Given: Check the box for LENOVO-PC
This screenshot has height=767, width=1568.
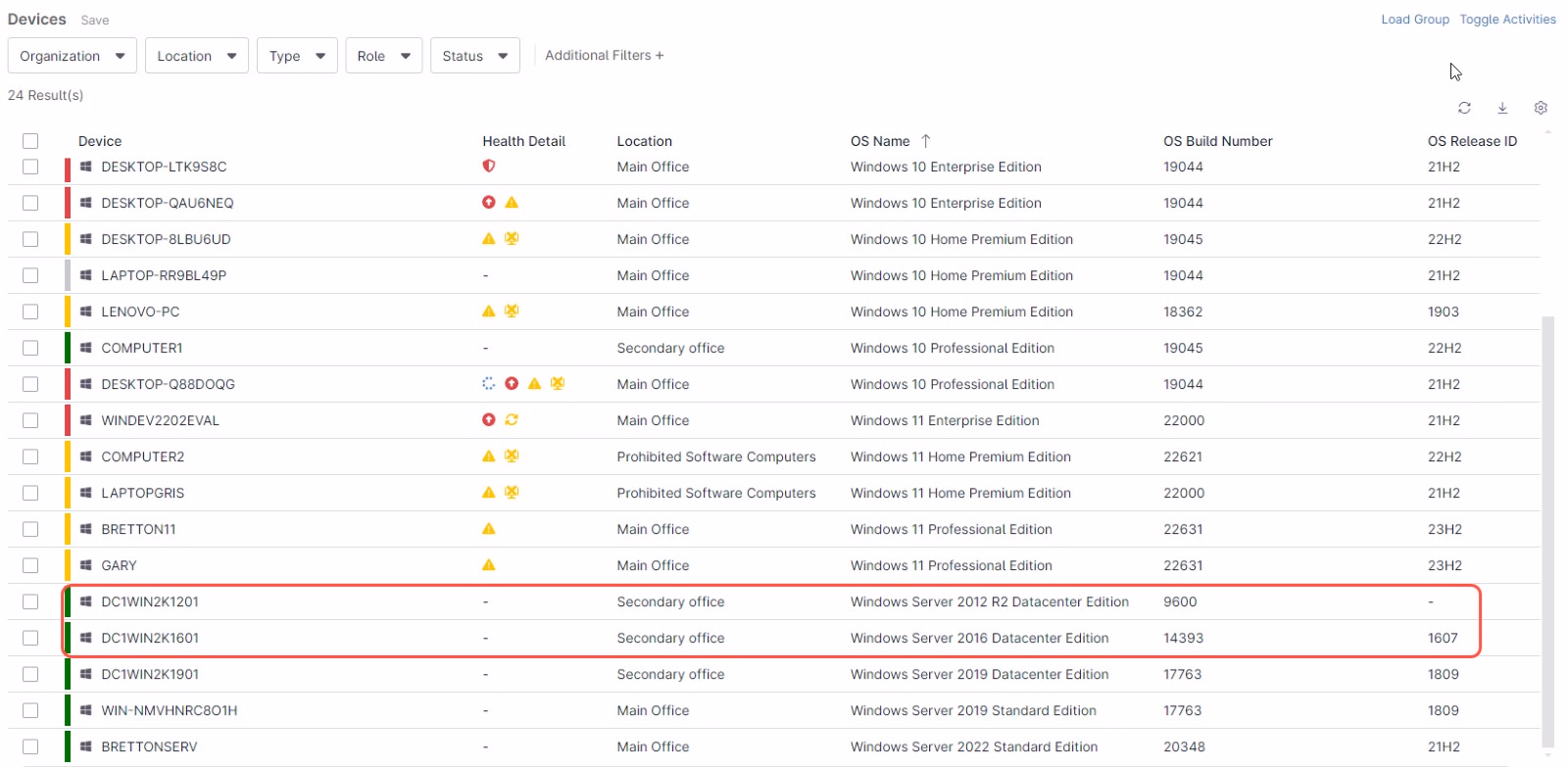Looking at the screenshot, I should (x=30, y=312).
